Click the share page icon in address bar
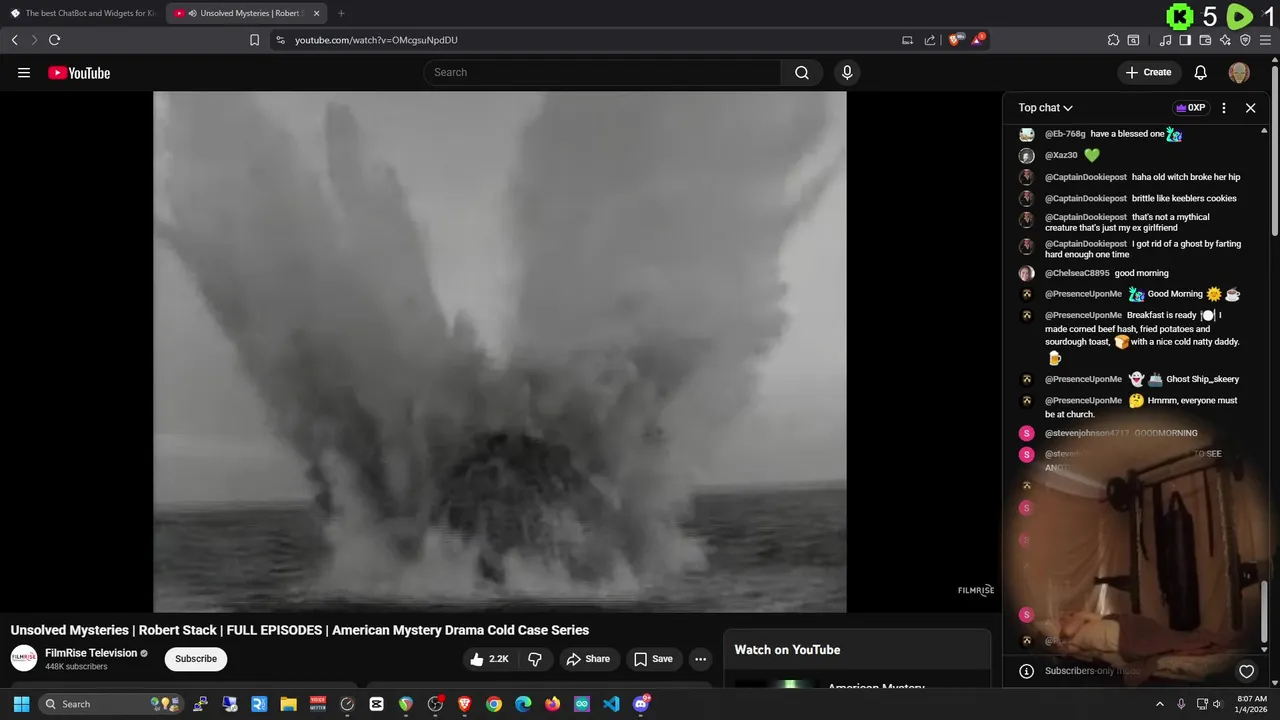This screenshot has height=720, width=1280. pos(930,40)
